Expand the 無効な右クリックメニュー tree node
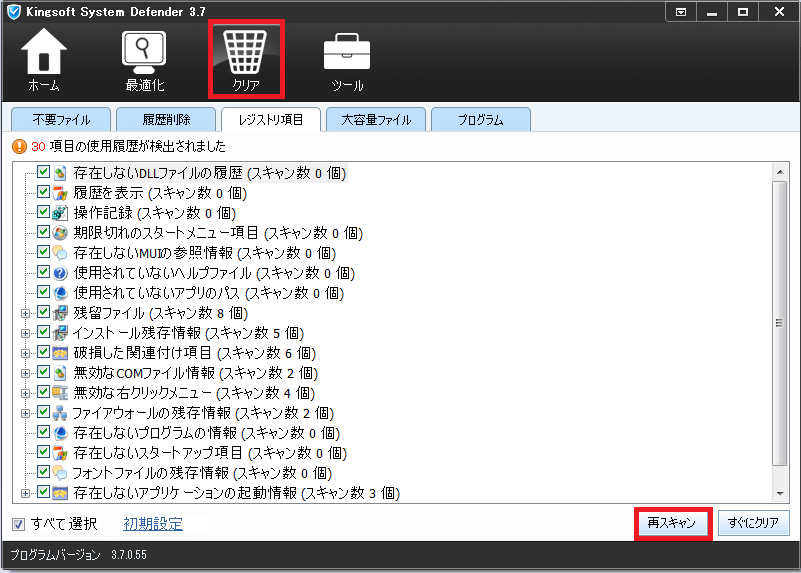This screenshot has height=573, width=801. 25,392
